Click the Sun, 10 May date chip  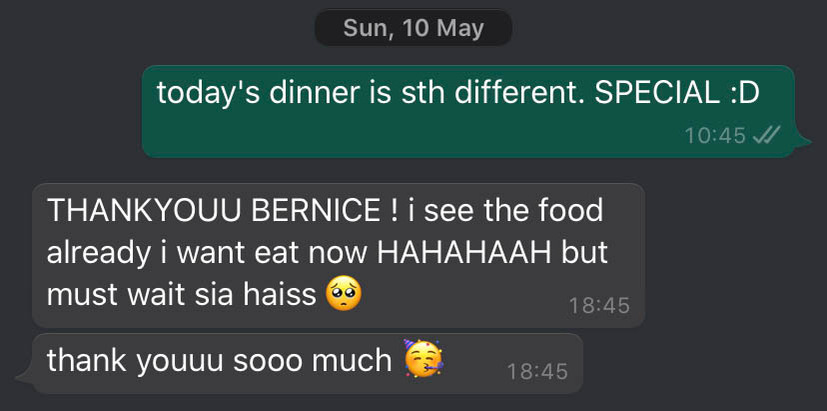tap(413, 28)
